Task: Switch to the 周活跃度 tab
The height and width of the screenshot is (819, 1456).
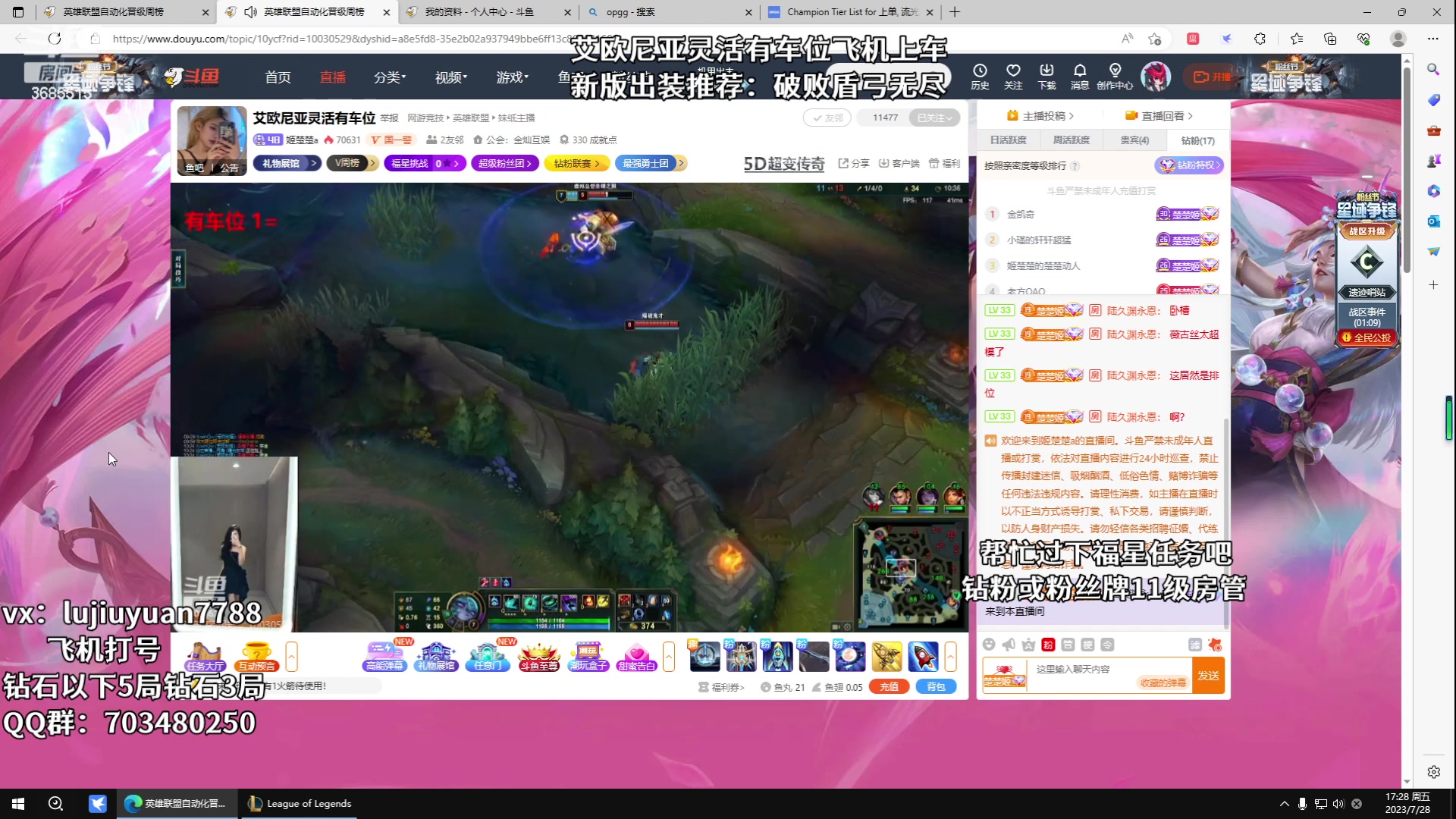Action: click(x=1071, y=140)
